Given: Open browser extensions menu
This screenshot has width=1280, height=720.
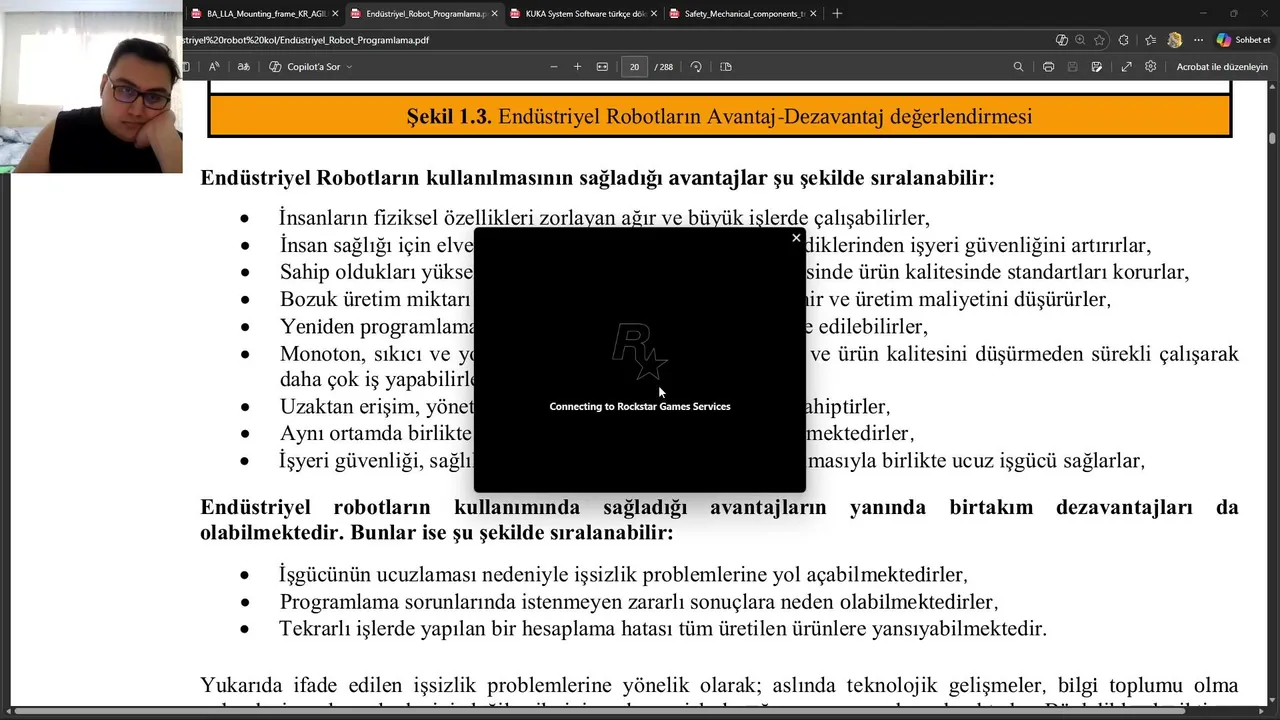Looking at the screenshot, I should (1124, 40).
